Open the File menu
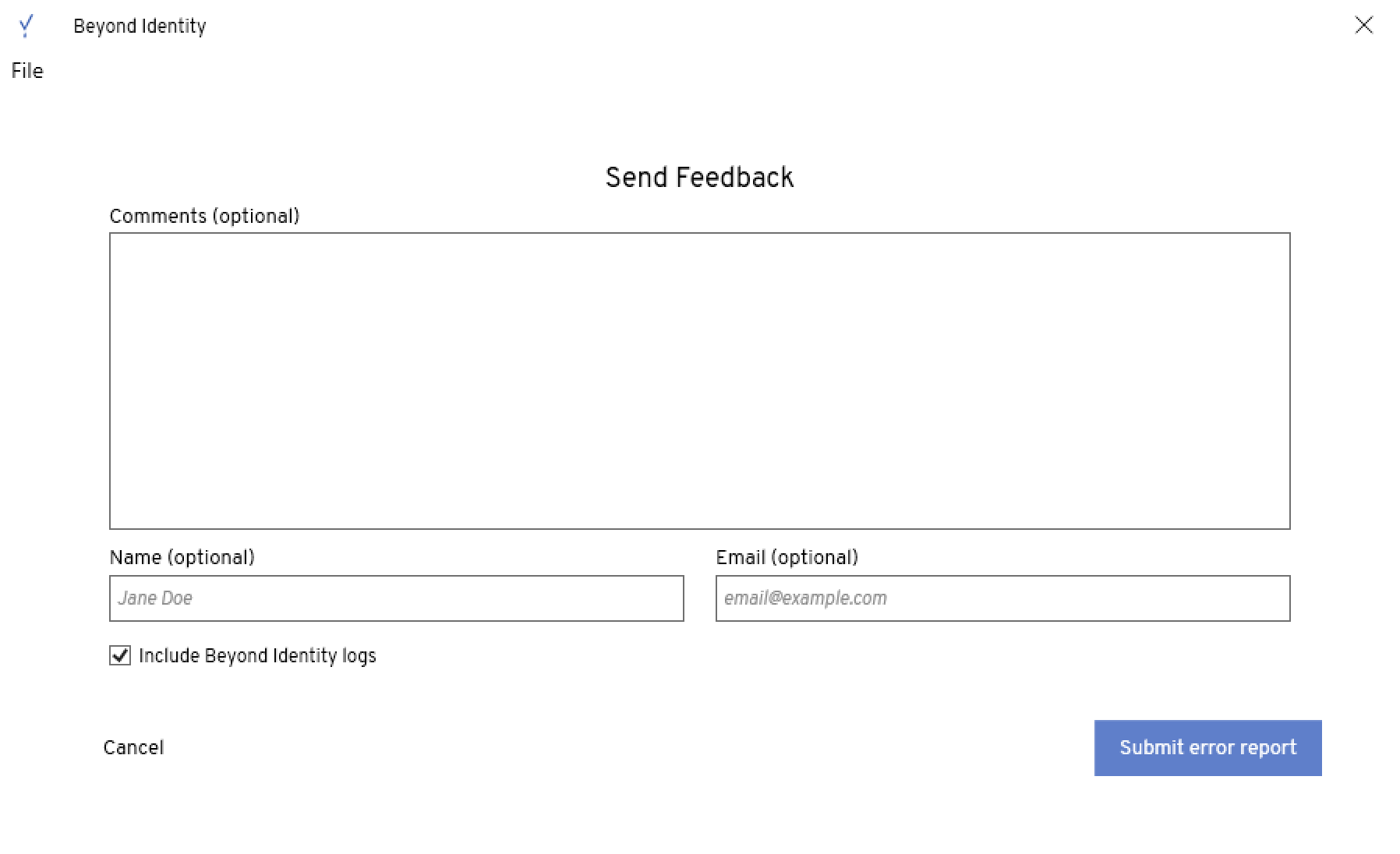The image size is (1400, 854). click(x=27, y=70)
